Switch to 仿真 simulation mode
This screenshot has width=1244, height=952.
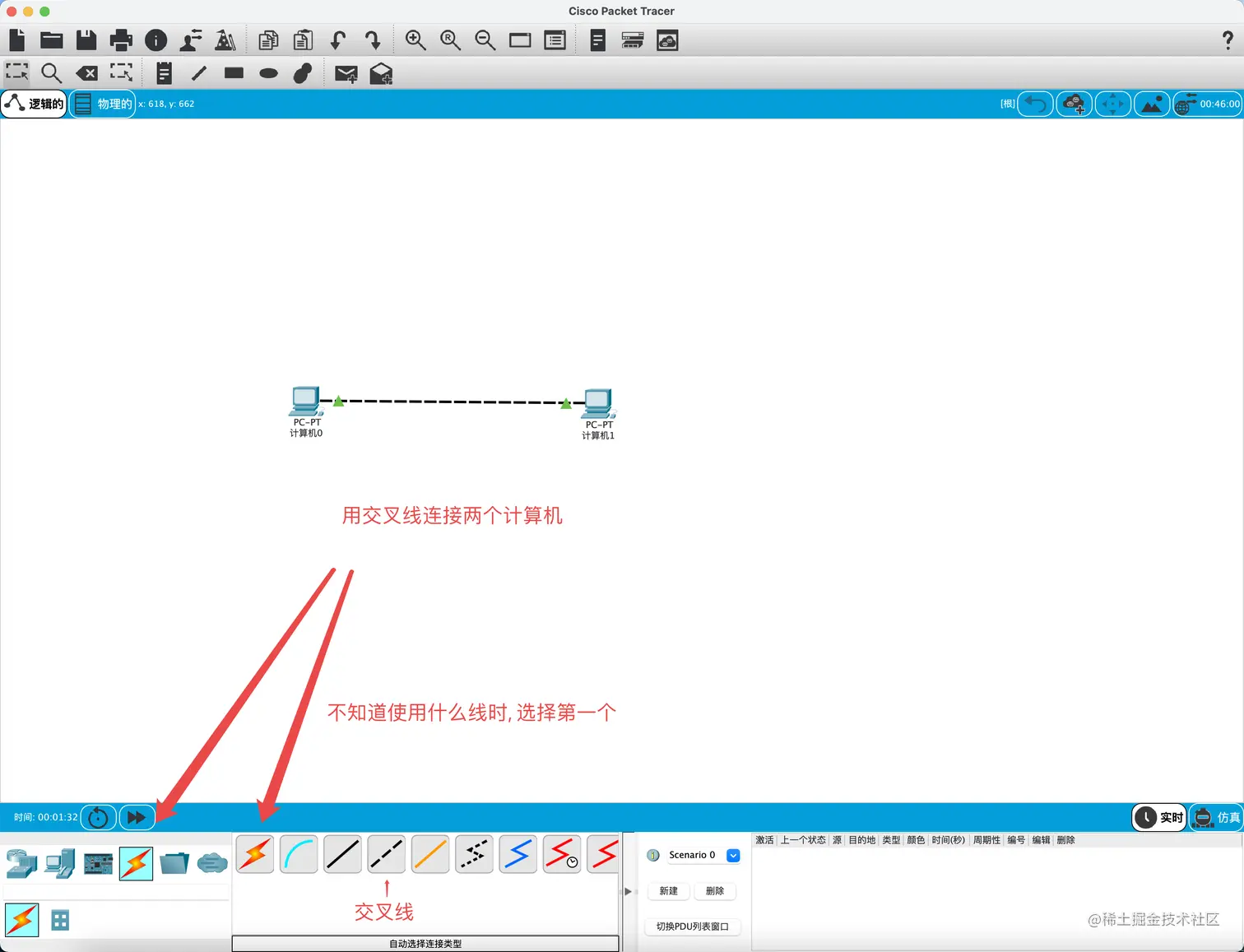pyautogui.click(x=1216, y=817)
